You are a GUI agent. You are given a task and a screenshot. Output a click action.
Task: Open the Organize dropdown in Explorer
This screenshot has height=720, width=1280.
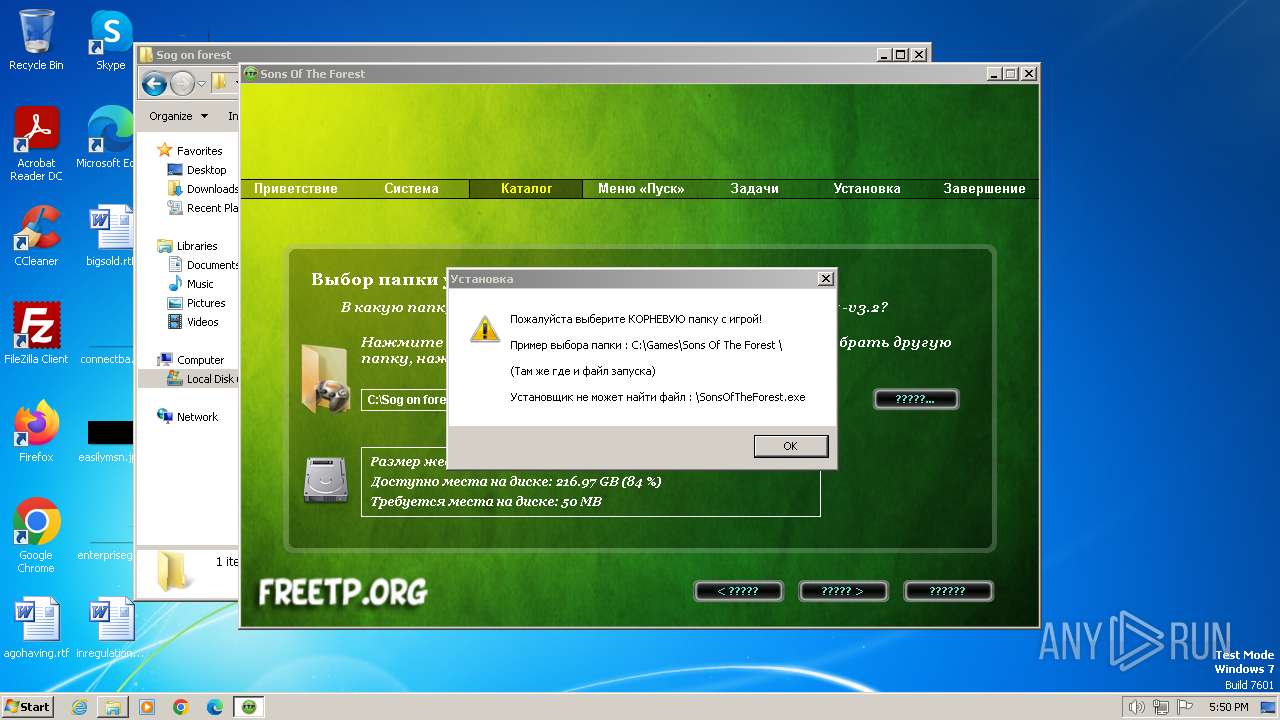pos(178,116)
